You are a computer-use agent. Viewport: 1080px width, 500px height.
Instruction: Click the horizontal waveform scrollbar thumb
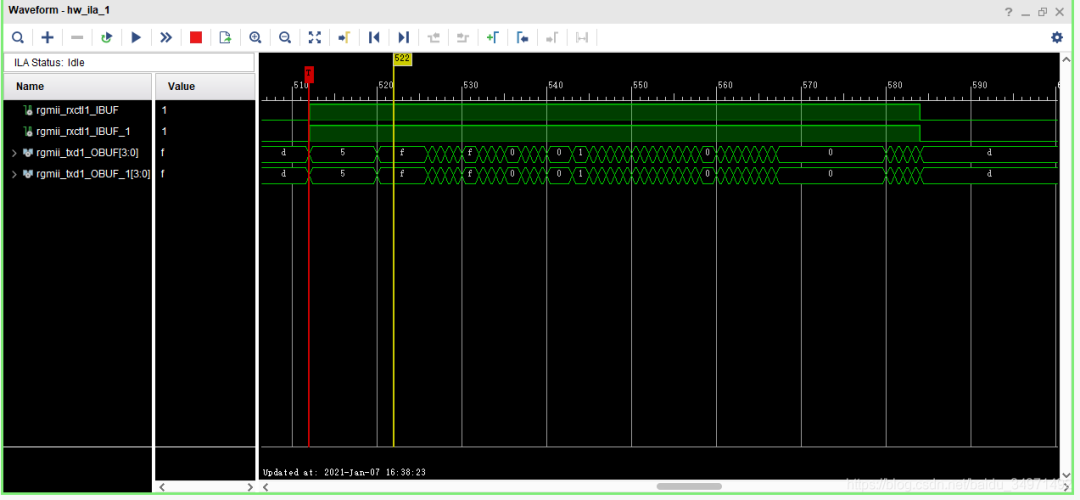689,487
